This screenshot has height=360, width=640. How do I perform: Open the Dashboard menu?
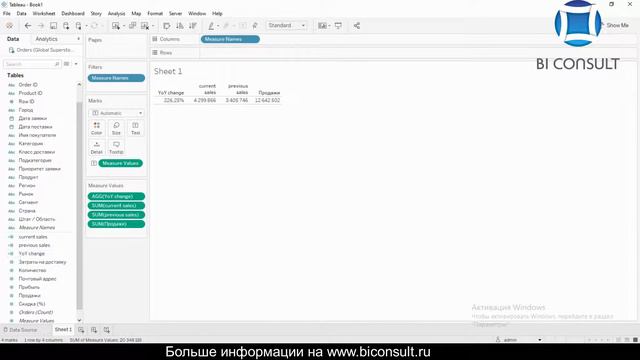(73, 13)
